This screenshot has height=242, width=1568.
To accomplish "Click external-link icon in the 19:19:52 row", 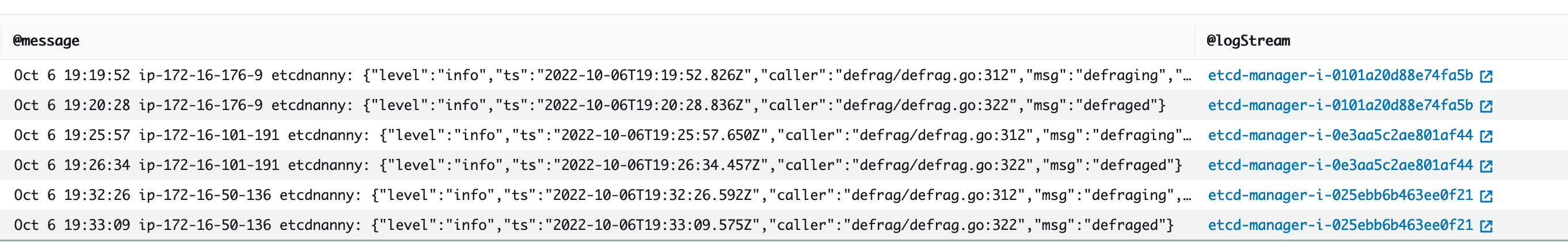I will coord(1486,76).
